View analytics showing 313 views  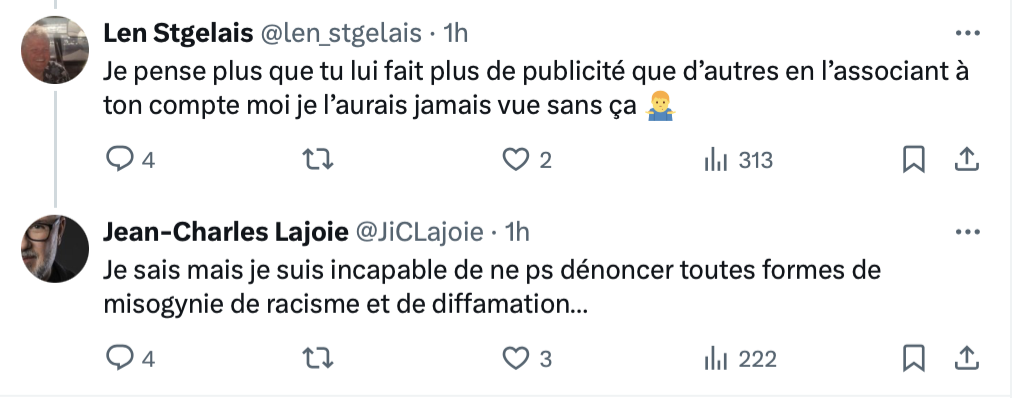tap(738, 160)
